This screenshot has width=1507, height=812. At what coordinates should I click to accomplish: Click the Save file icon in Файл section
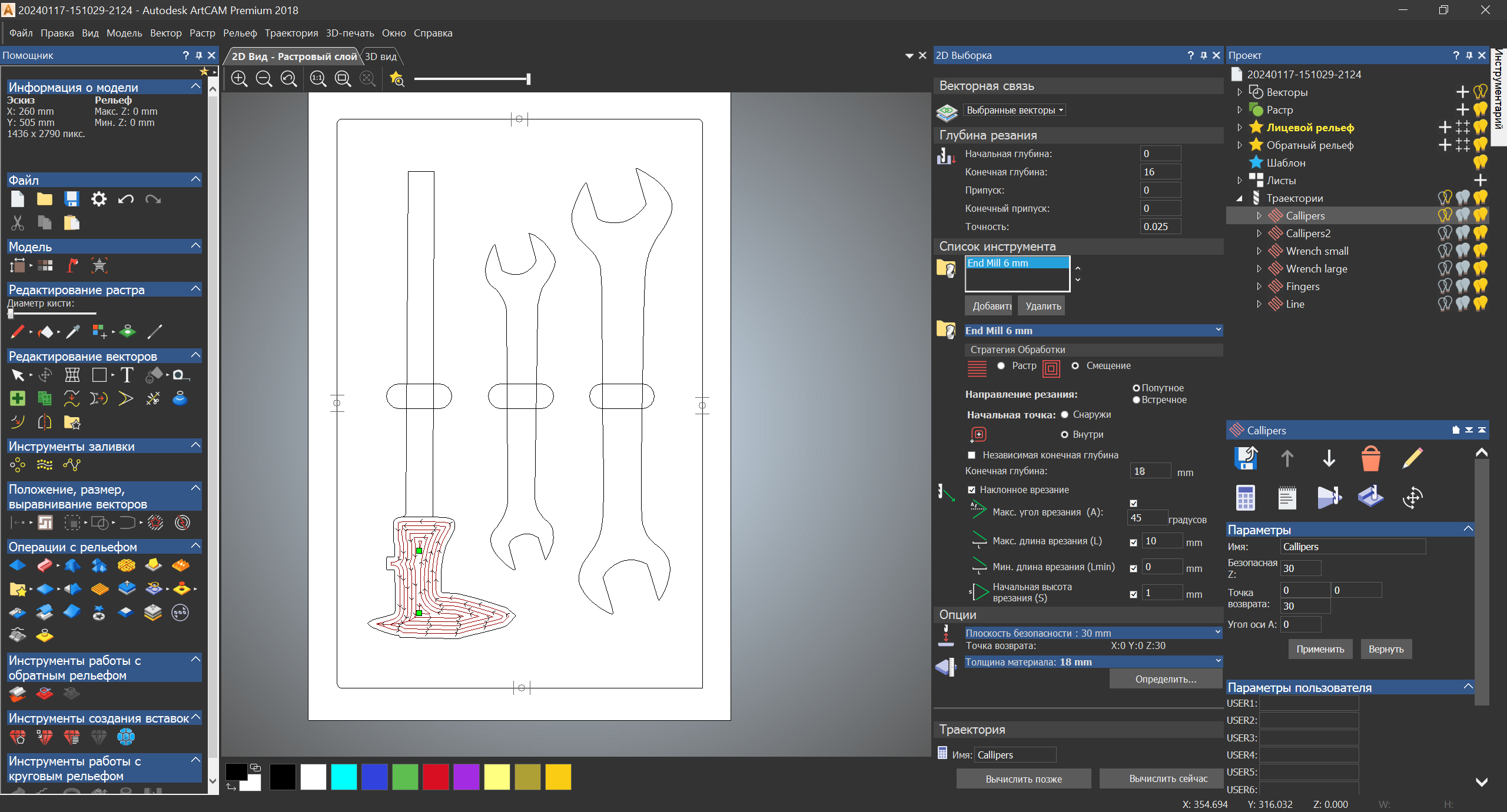tap(72, 199)
